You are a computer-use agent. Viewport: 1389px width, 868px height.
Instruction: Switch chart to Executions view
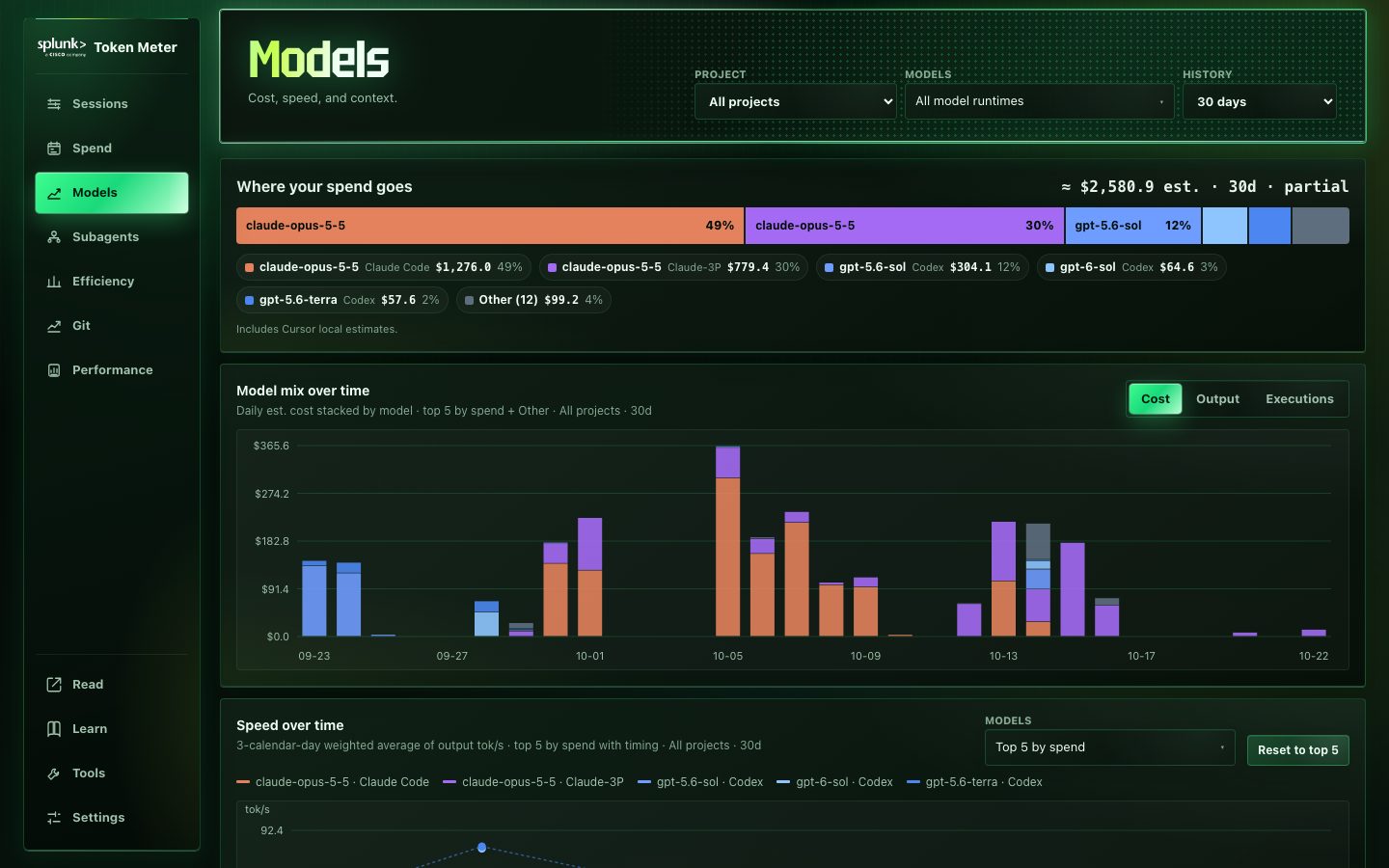coord(1299,399)
